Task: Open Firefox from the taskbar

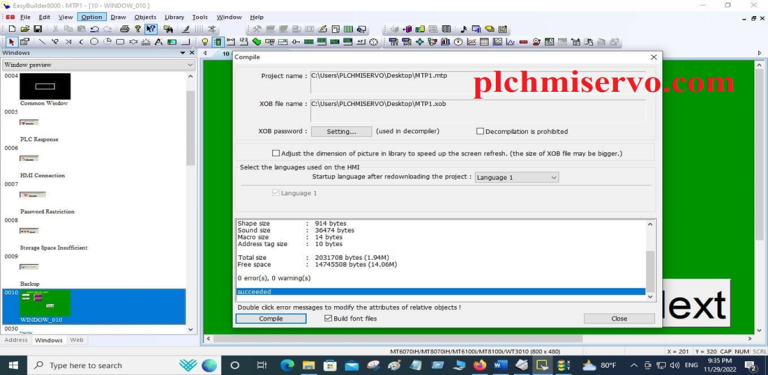Action: point(480,365)
